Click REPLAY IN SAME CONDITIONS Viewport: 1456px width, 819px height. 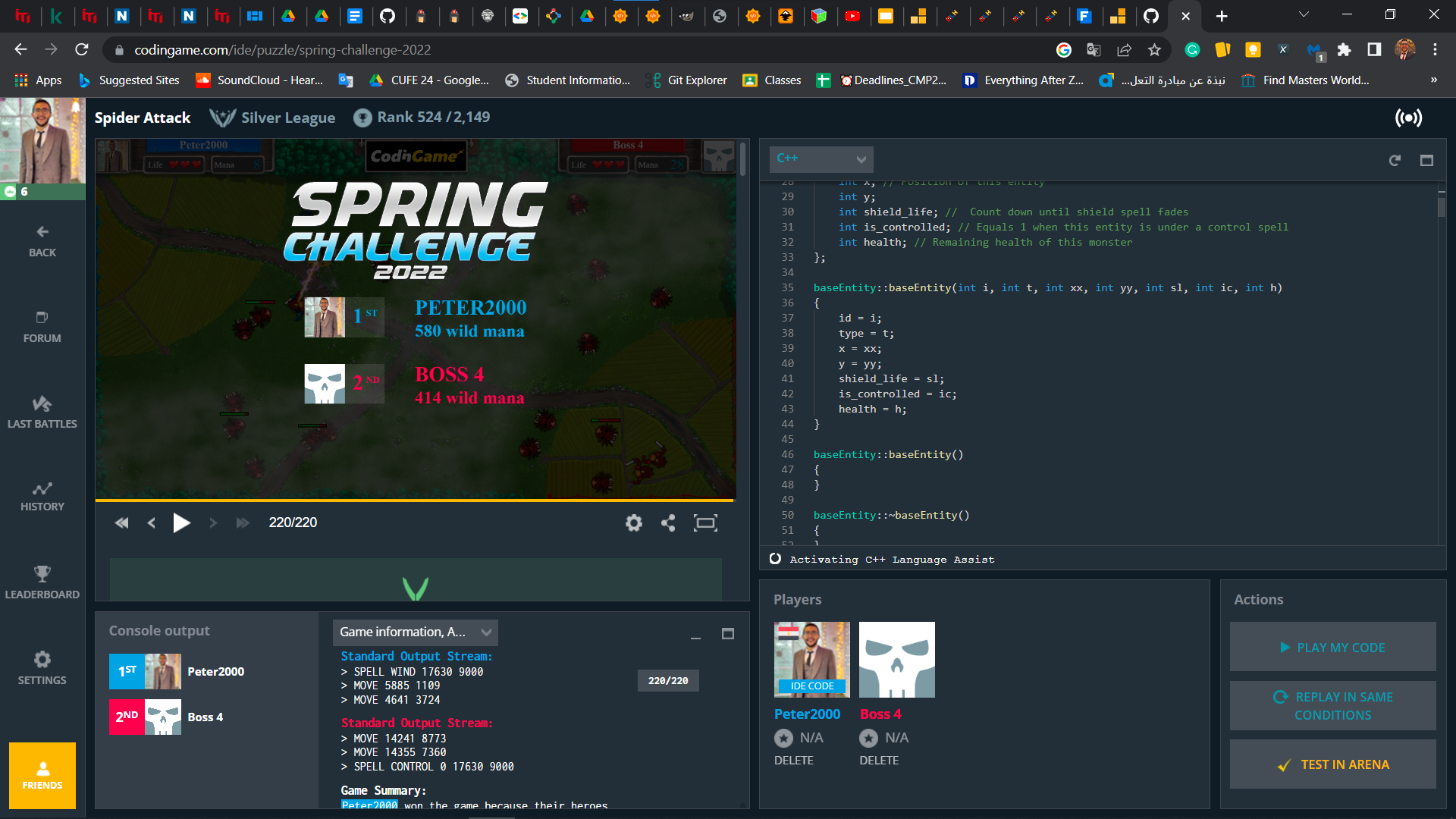(1332, 705)
